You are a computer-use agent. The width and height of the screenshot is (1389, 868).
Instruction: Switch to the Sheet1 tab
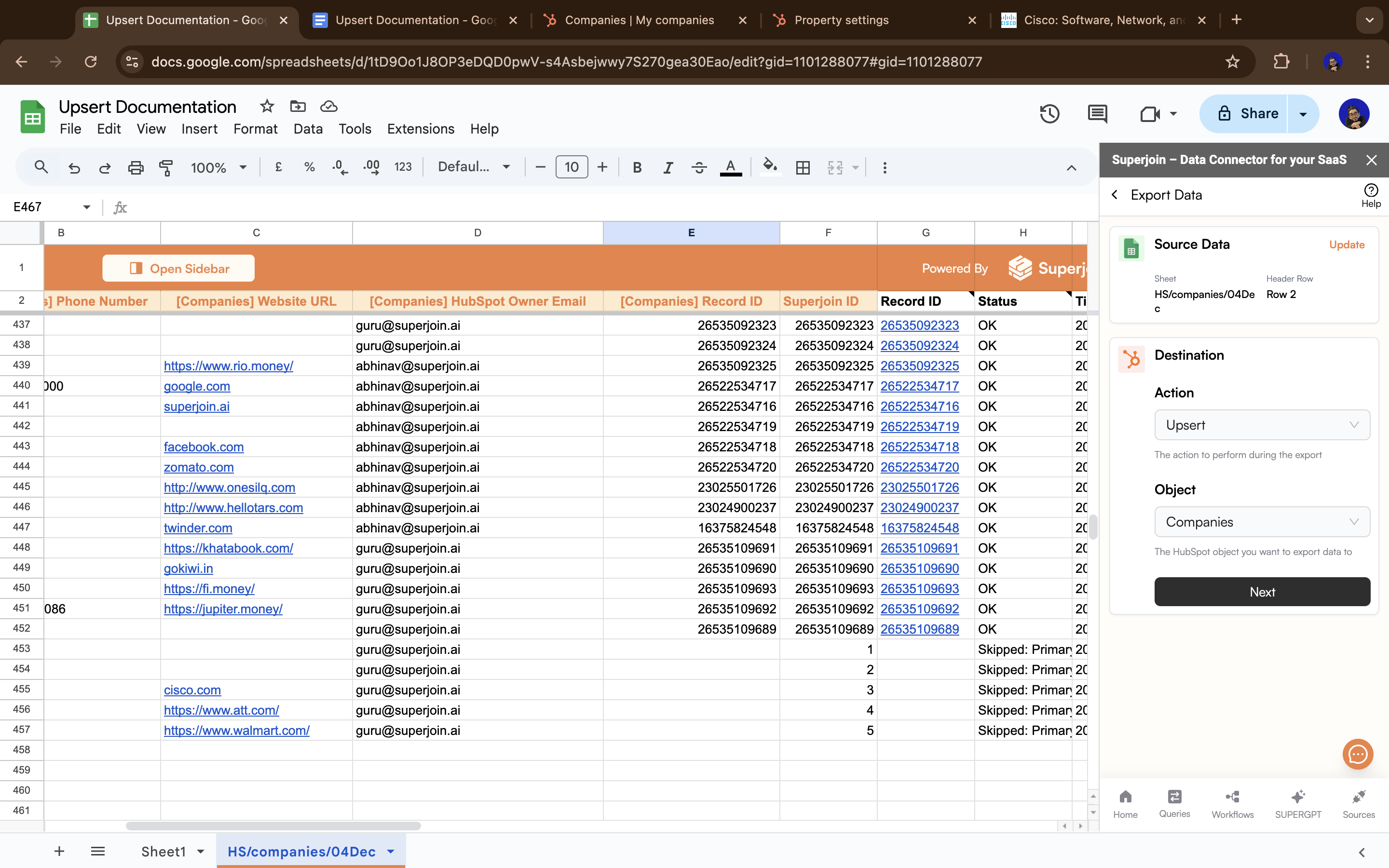[163, 851]
